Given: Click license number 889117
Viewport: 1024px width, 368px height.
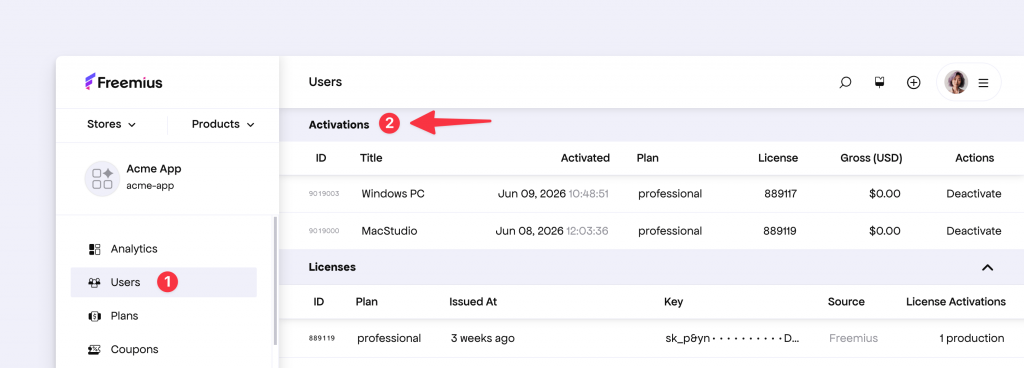Looking at the screenshot, I should click(x=780, y=194).
